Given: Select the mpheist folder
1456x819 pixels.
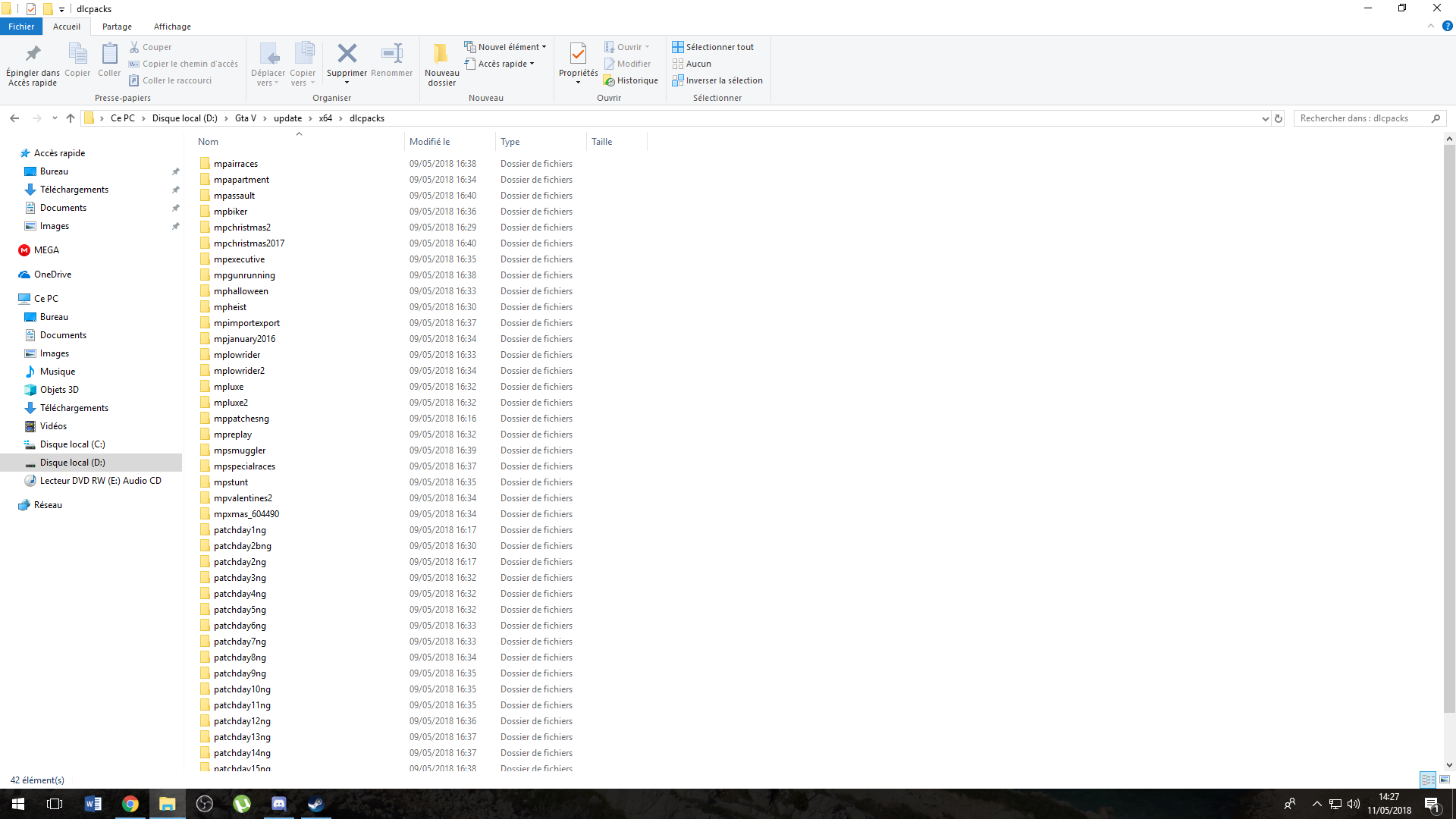Looking at the screenshot, I should pyautogui.click(x=230, y=307).
